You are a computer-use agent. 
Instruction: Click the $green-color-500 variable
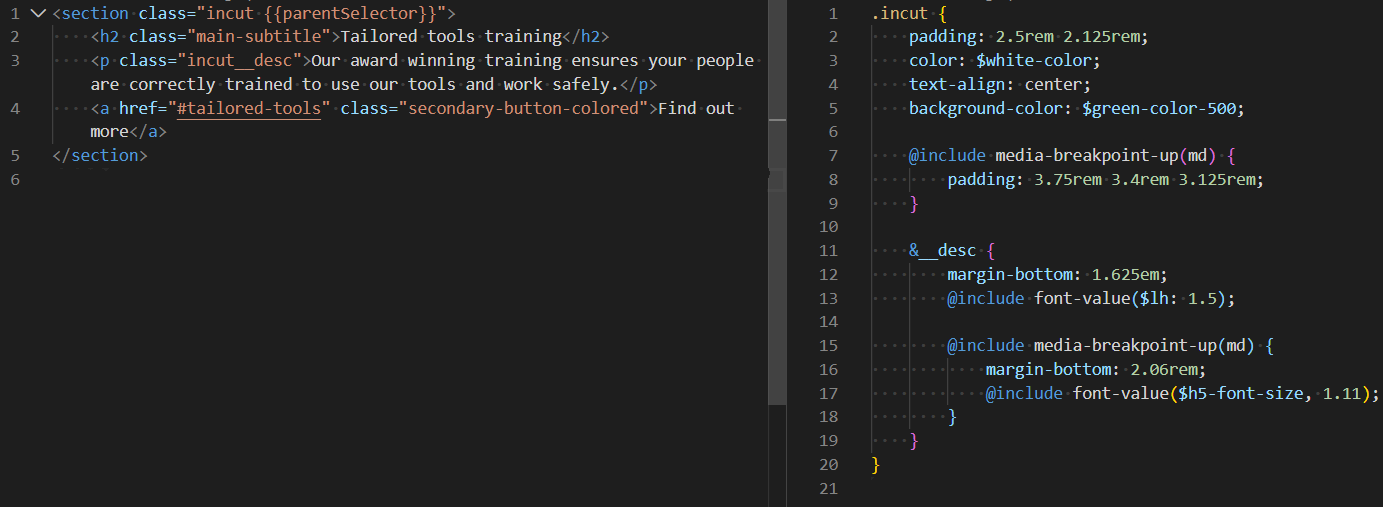point(1158,108)
